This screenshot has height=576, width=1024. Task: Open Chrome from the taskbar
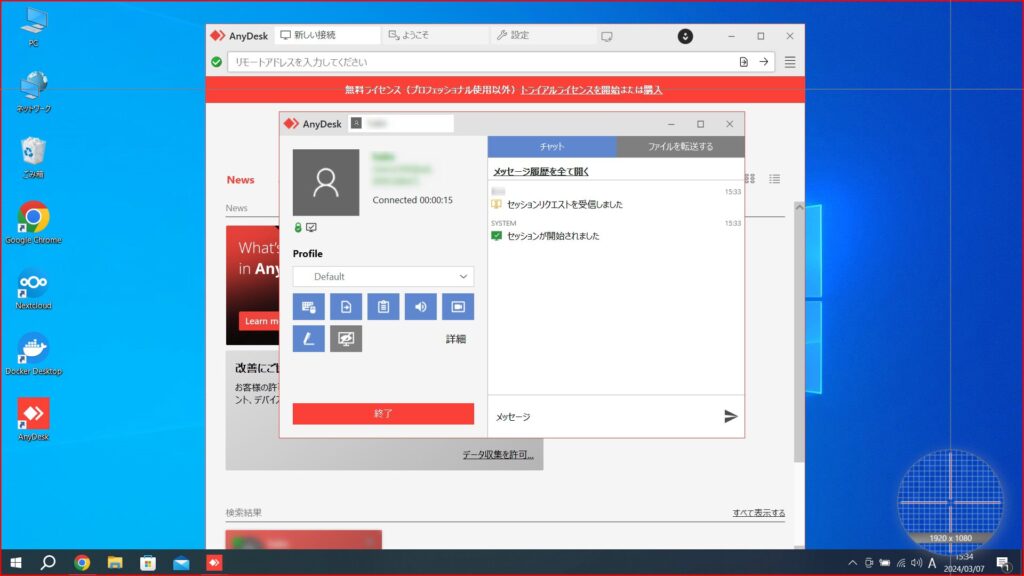82,563
